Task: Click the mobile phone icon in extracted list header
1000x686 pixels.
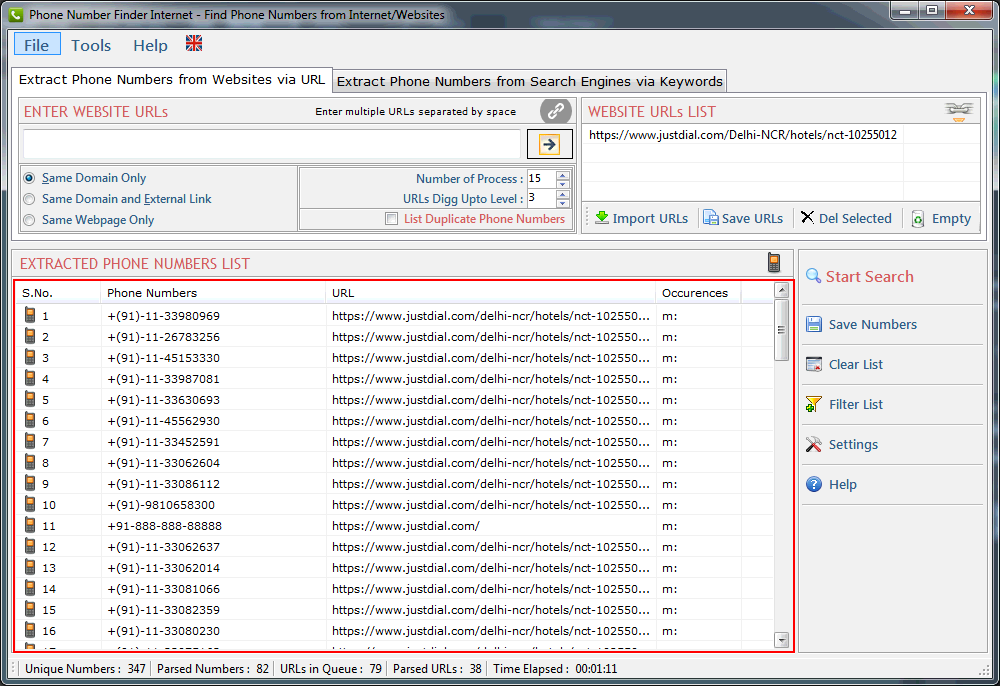Action: tap(774, 262)
